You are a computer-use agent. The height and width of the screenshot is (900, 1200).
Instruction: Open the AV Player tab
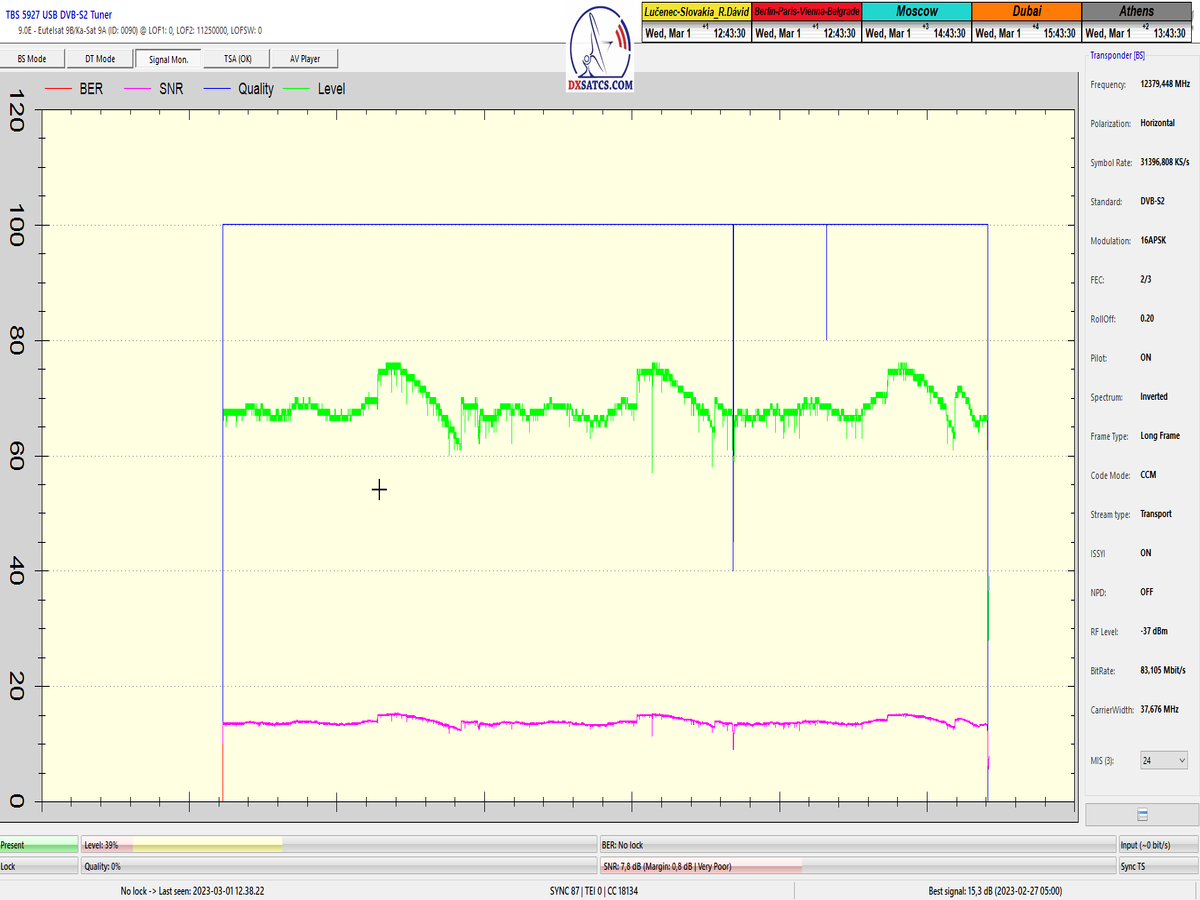tap(305, 59)
